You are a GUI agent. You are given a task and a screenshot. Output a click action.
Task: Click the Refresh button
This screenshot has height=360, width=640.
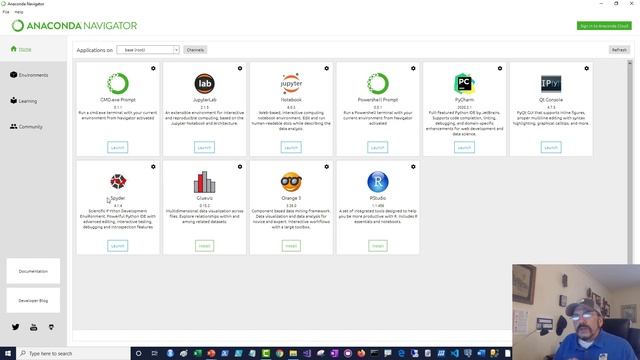pyautogui.click(x=619, y=50)
